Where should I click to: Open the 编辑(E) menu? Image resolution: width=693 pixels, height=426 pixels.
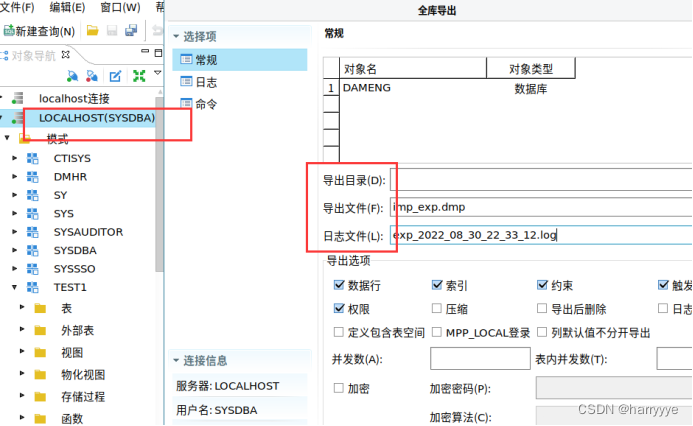[x=67, y=7]
